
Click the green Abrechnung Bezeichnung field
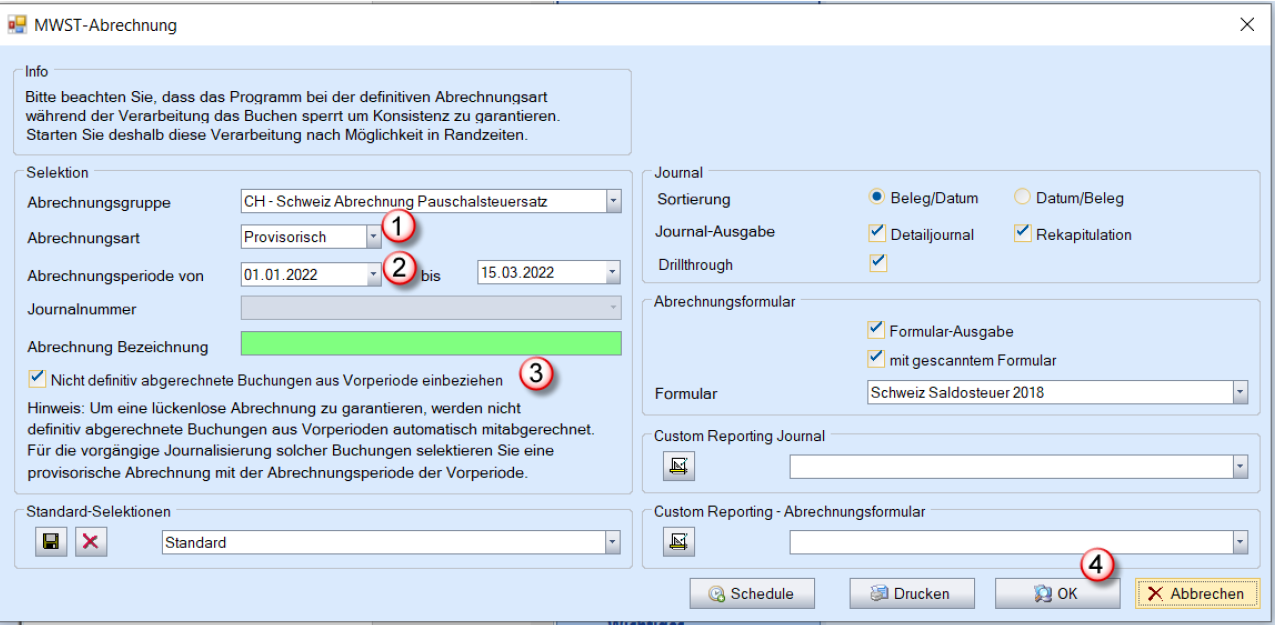coord(431,345)
